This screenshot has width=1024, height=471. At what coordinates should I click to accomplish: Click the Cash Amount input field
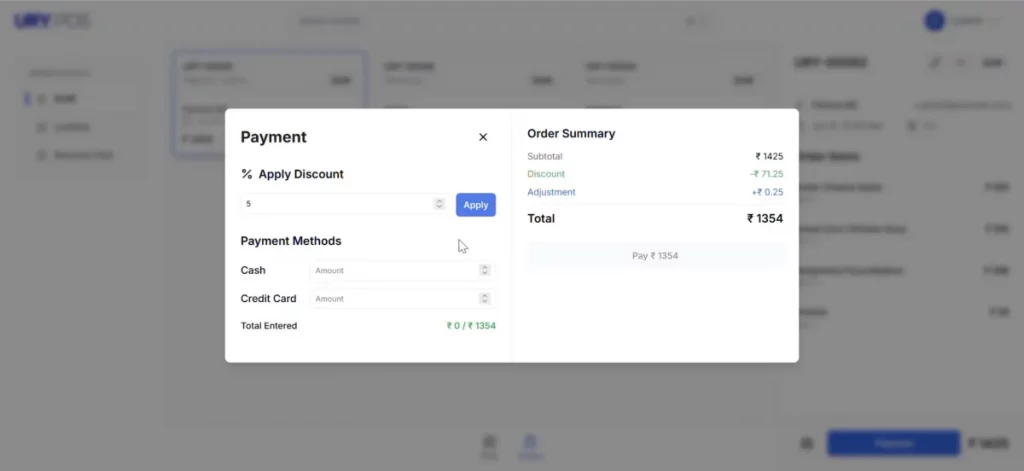click(402, 270)
